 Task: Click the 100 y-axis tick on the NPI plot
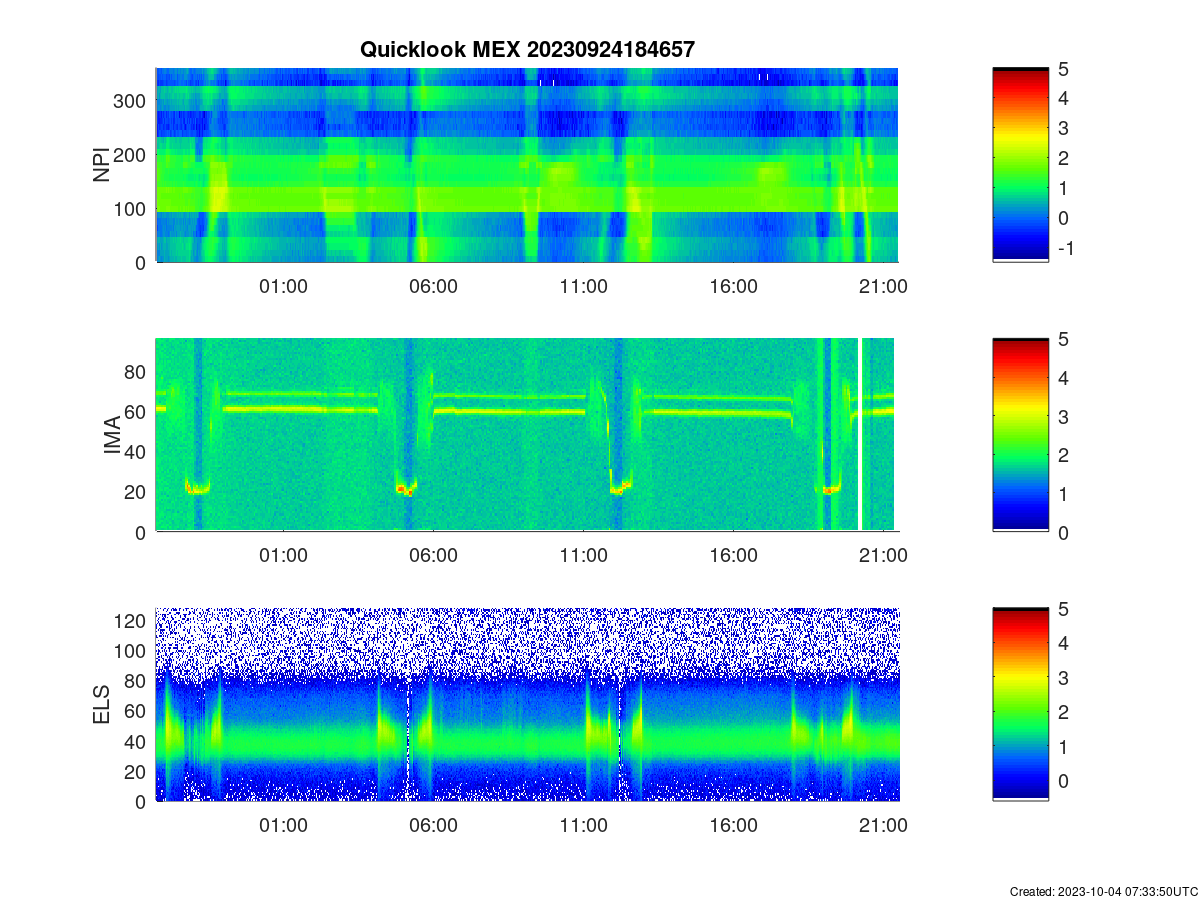pos(131,209)
